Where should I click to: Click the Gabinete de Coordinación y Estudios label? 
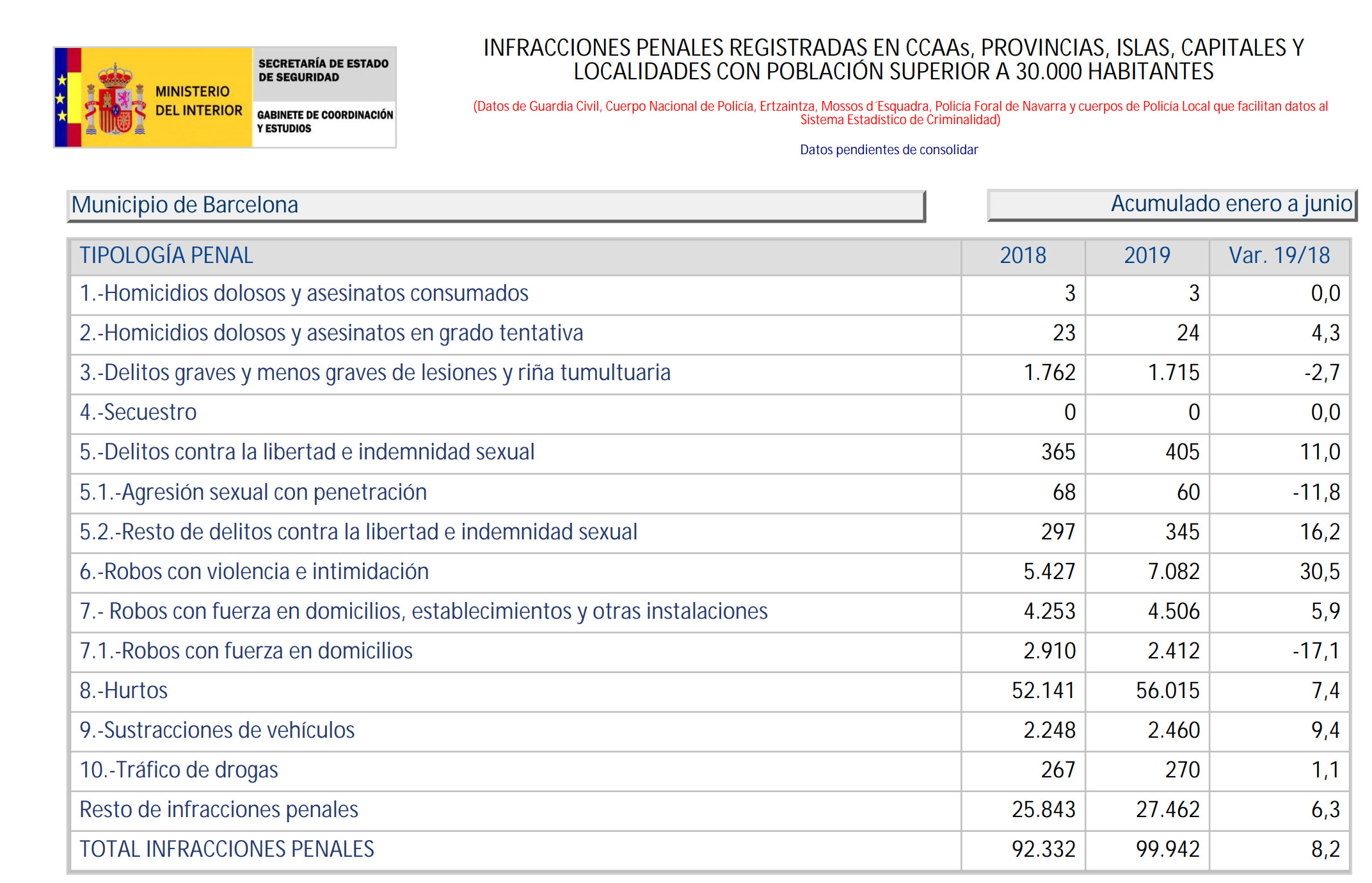pos(325,122)
